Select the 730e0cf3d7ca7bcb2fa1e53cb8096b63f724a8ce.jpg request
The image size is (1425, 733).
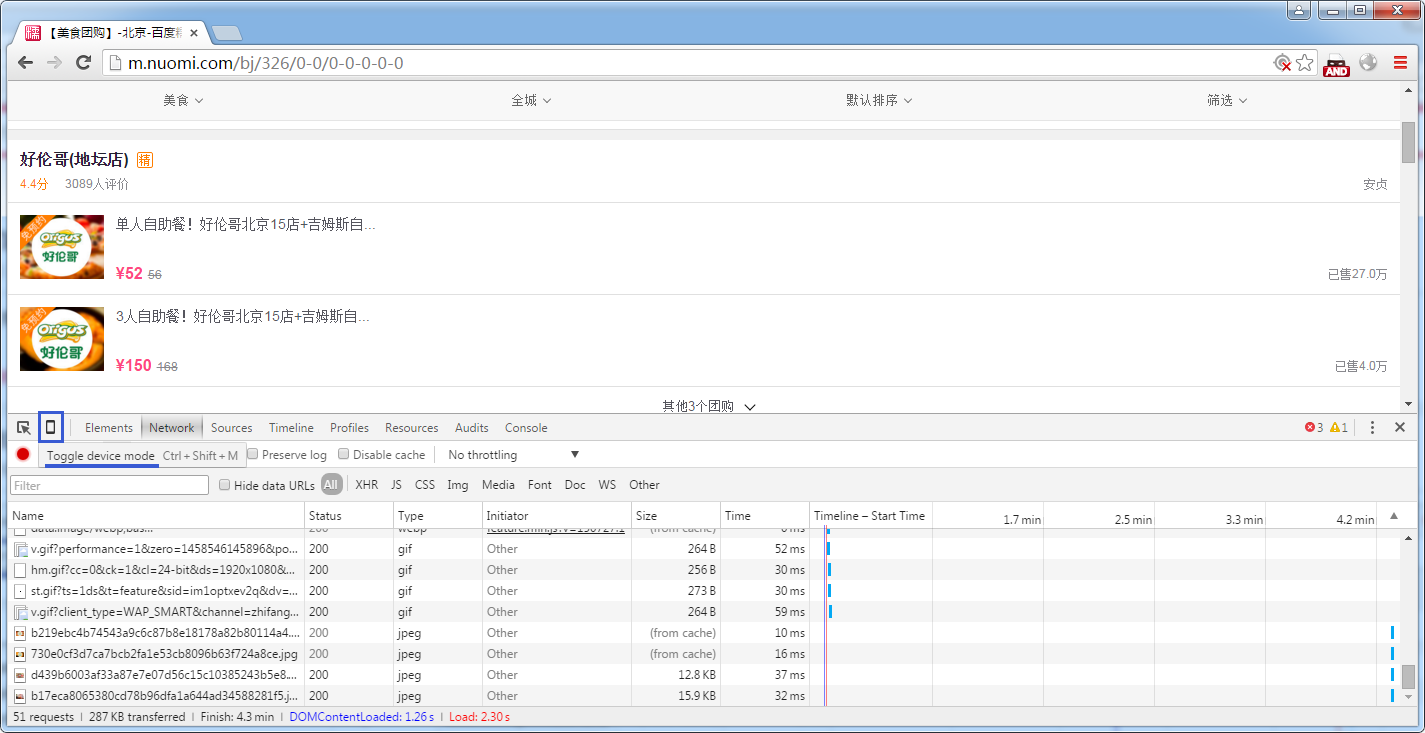(164, 654)
